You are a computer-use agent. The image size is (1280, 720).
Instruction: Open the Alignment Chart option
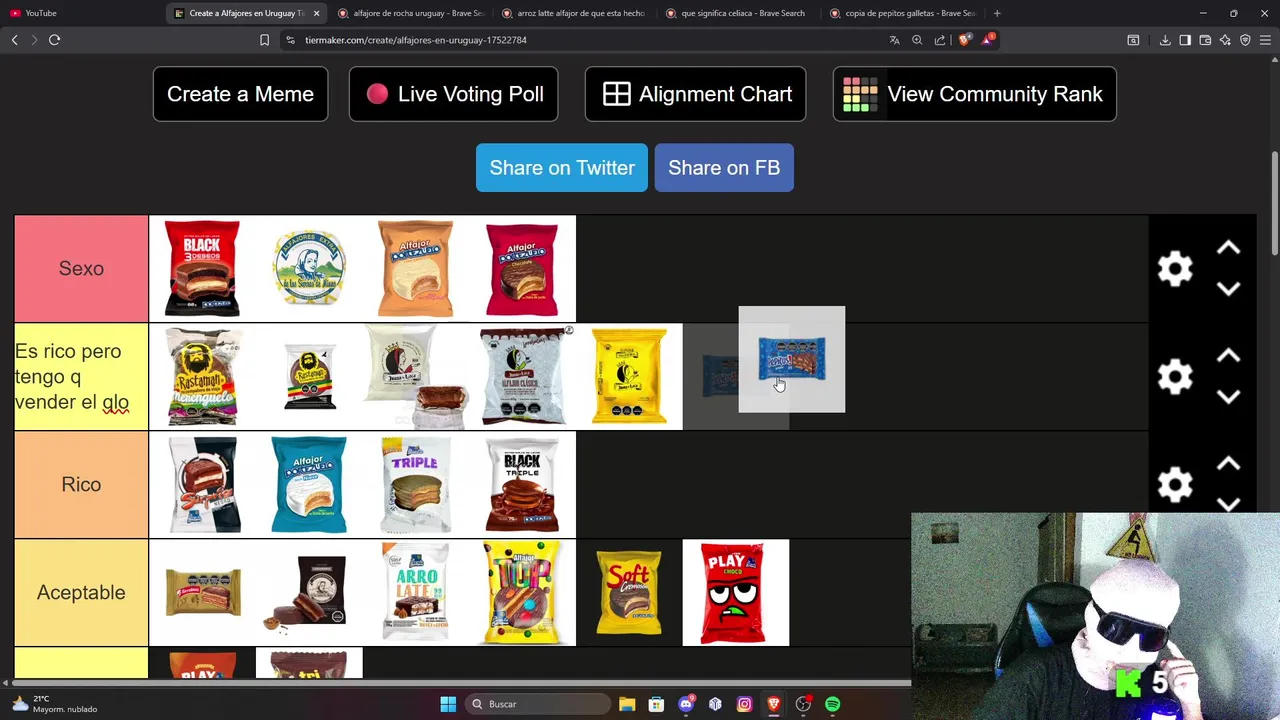tap(695, 94)
